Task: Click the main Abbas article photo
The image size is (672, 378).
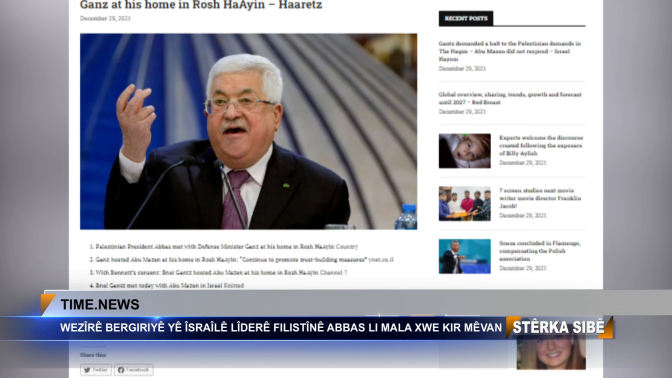Action: [249, 131]
